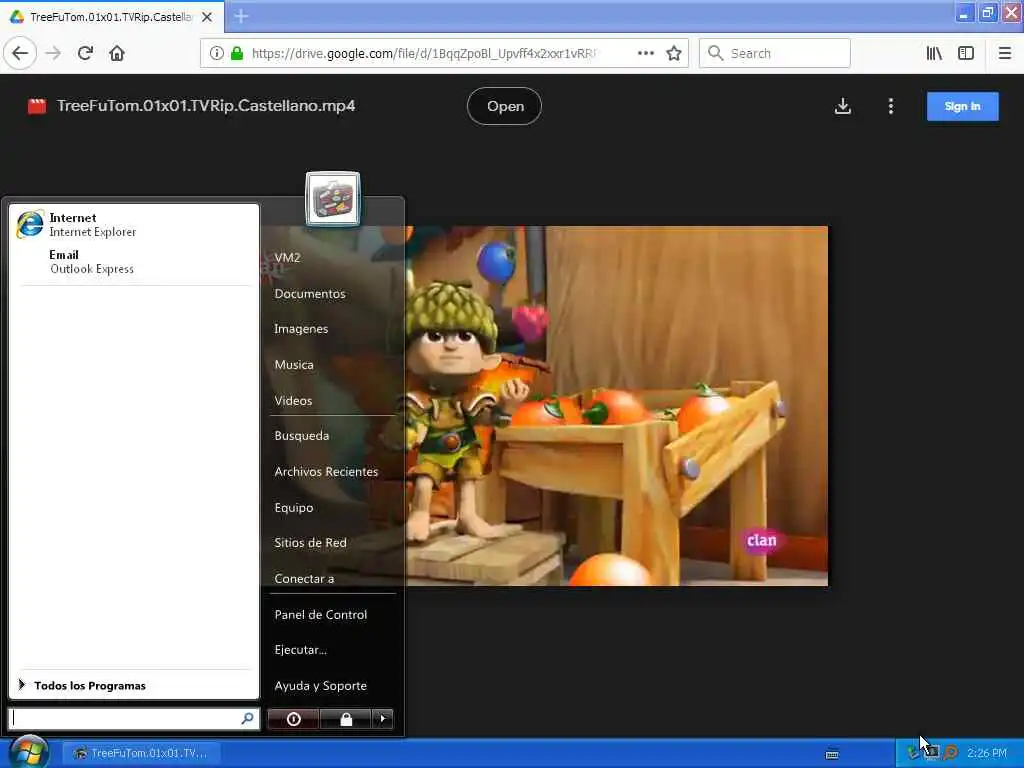Click the browser forward arrow

coord(54,53)
